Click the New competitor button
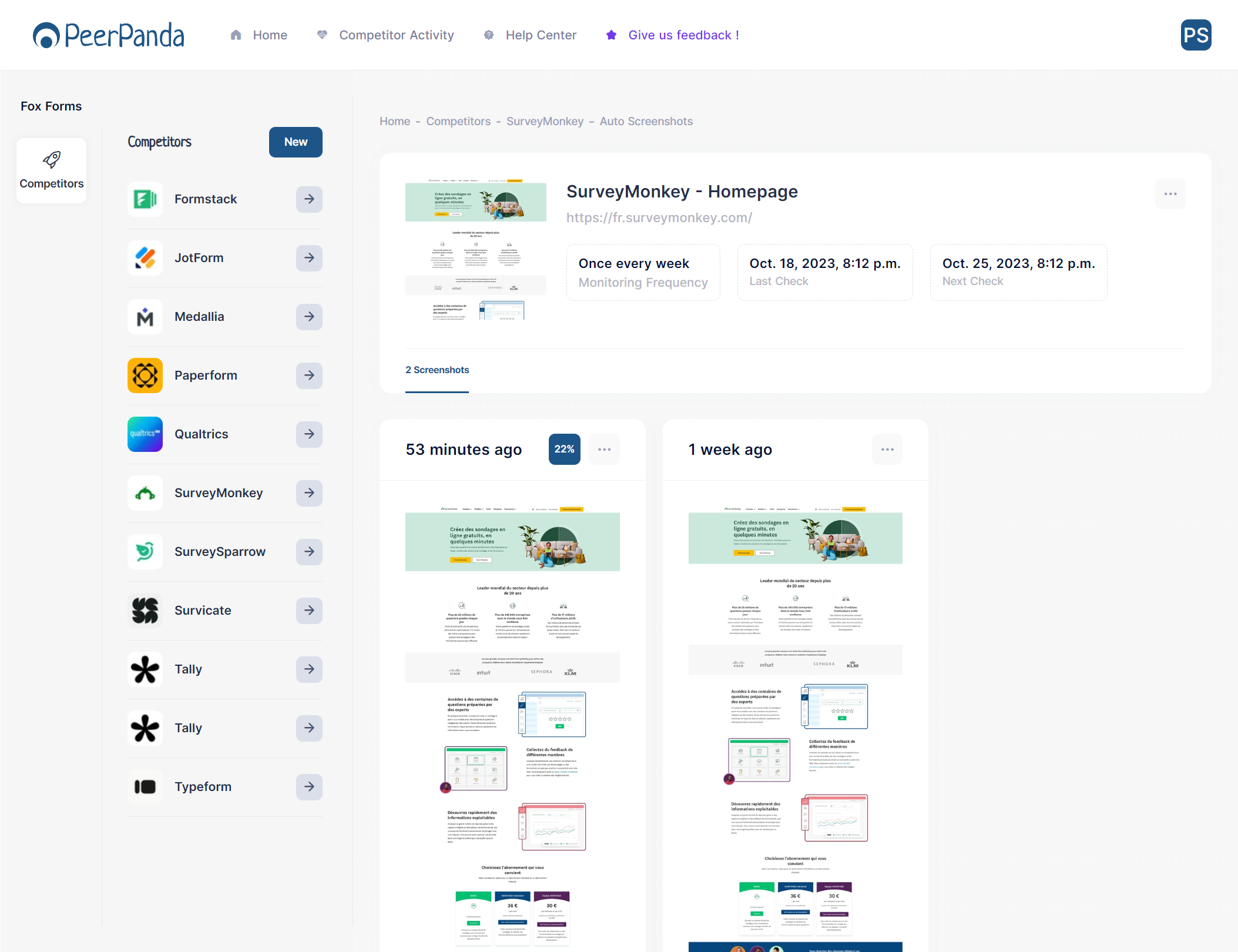The image size is (1238, 952). click(x=296, y=142)
